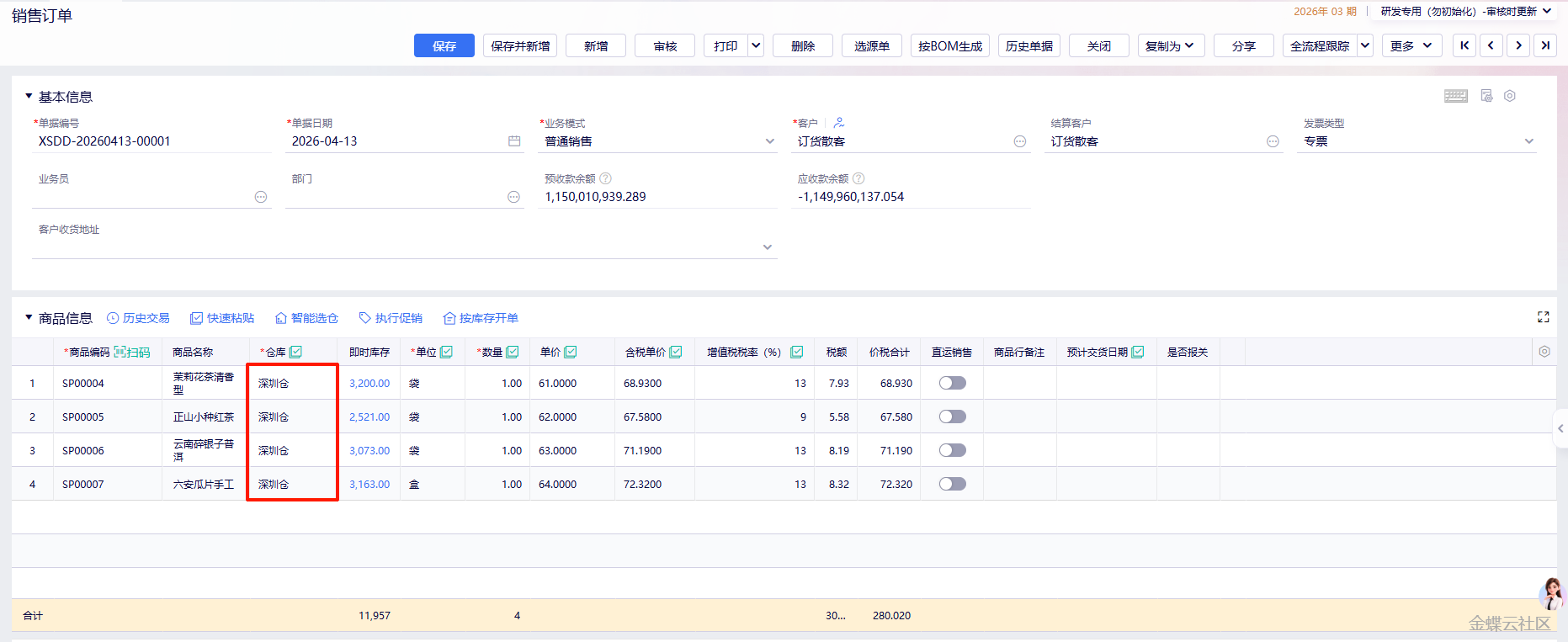Open the organization switcher 研发专用

point(1465,11)
